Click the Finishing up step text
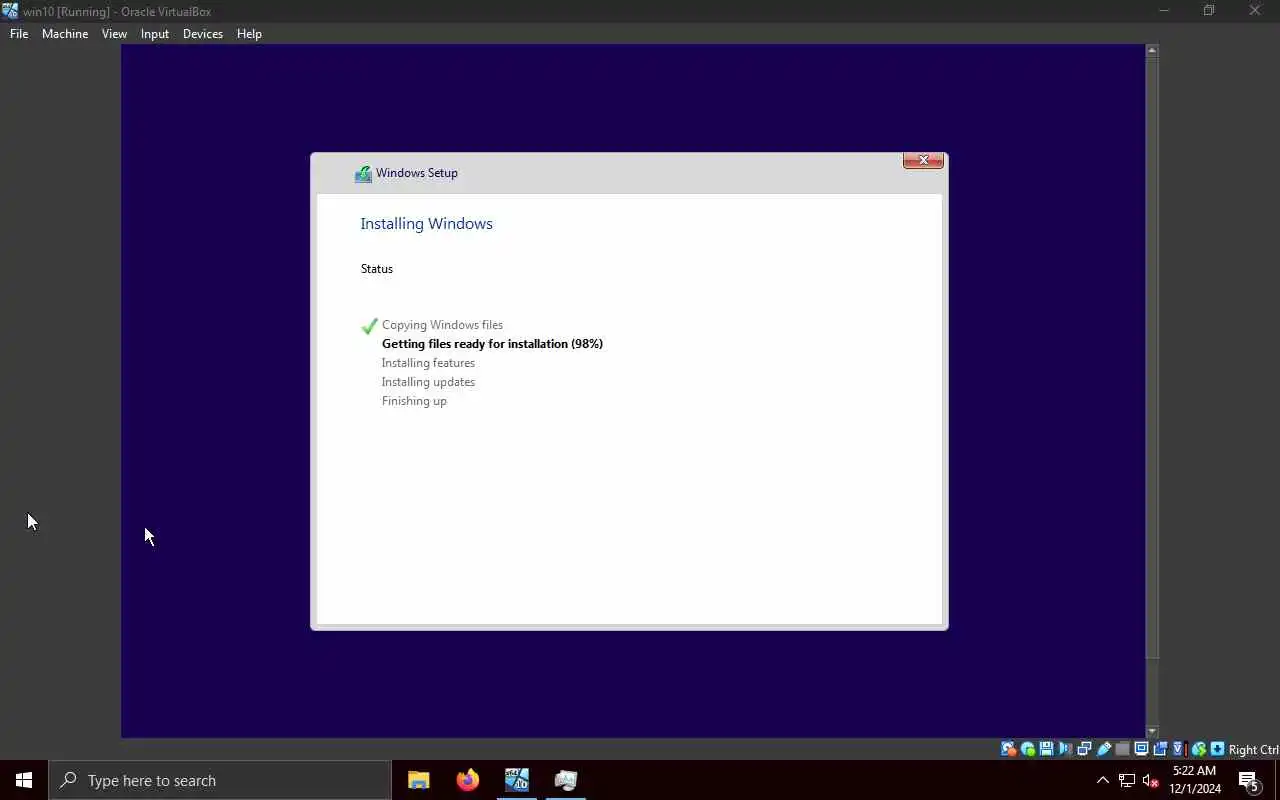This screenshot has width=1280, height=800. click(x=414, y=401)
